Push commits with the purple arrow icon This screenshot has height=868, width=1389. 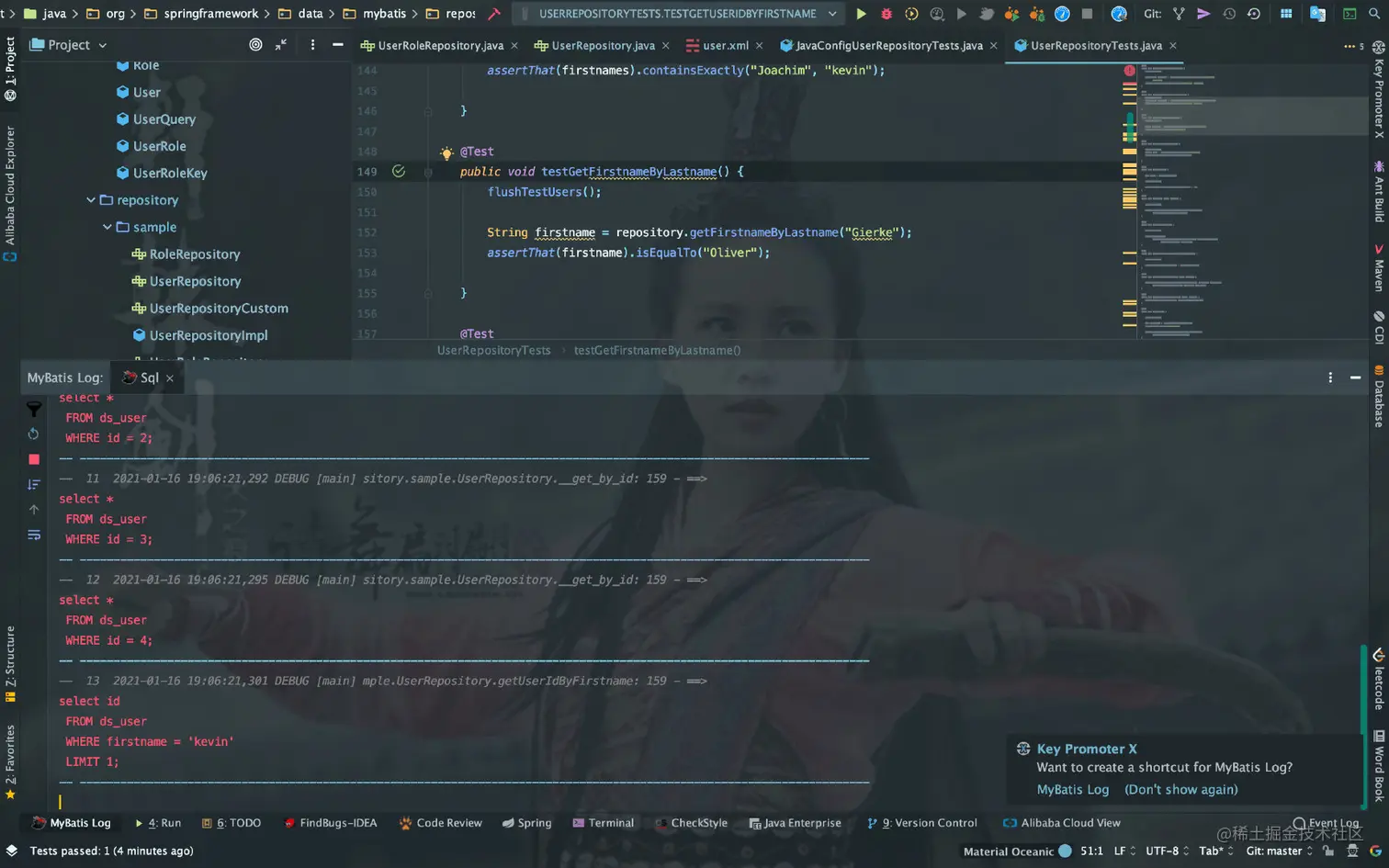click(1203, 14)
